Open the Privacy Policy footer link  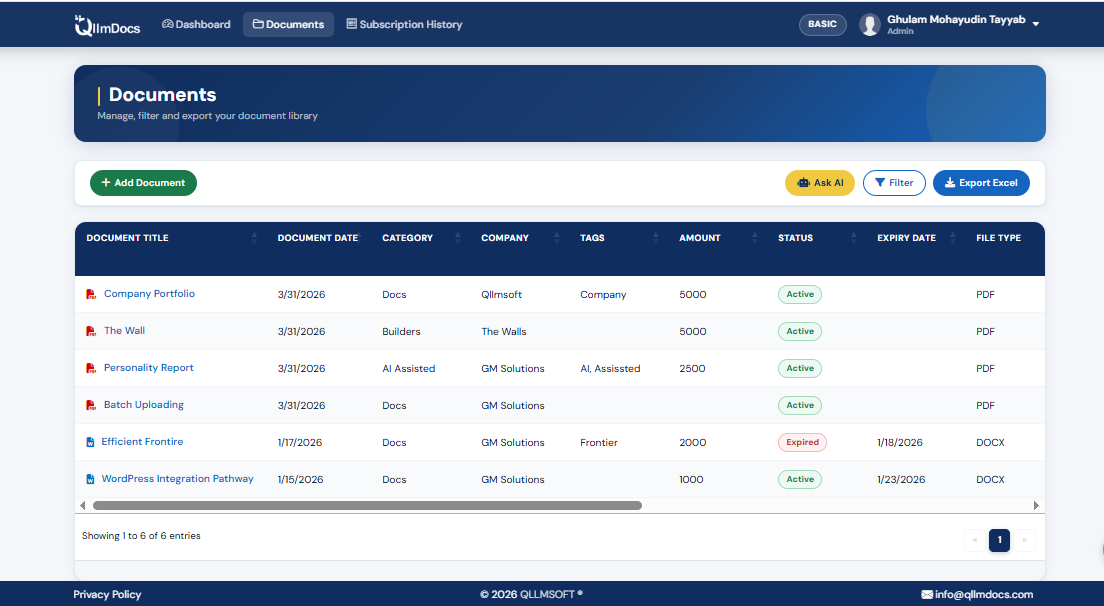(x=107, y=594)
